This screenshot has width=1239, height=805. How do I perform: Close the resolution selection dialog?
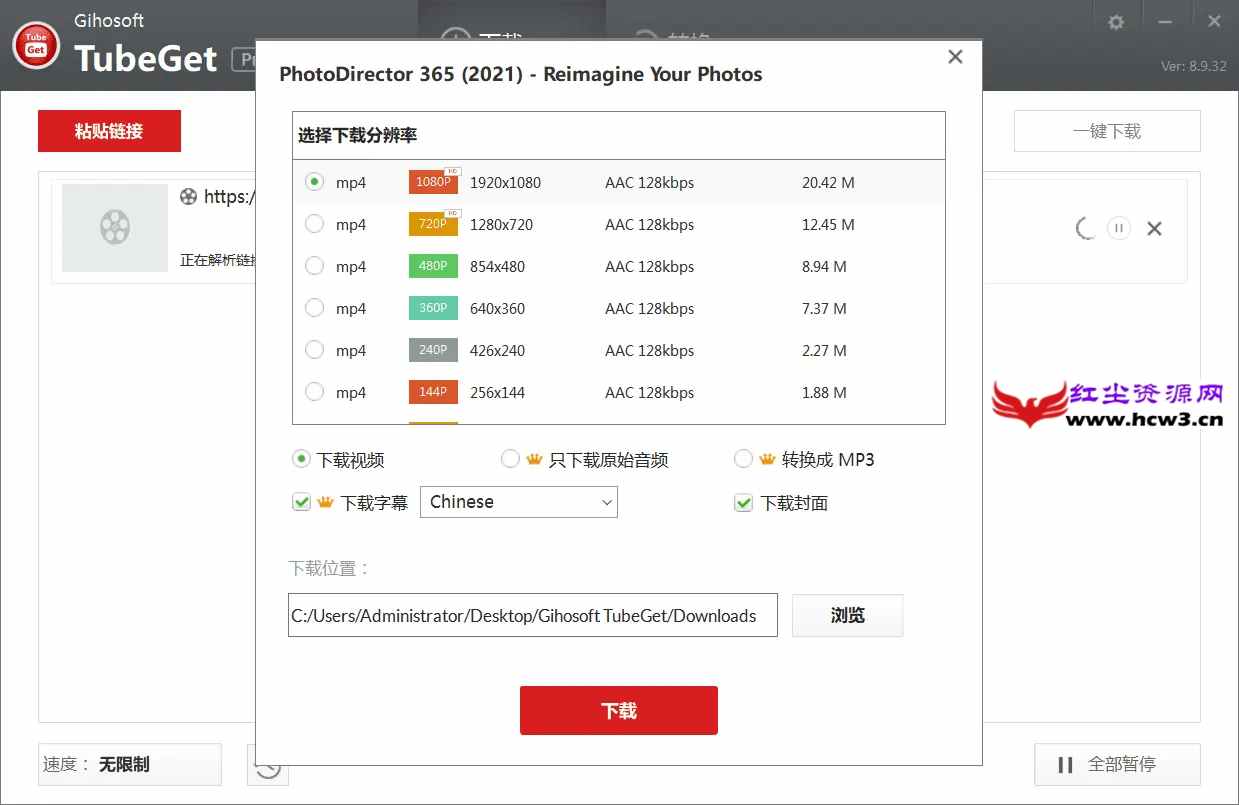point(955,57)
